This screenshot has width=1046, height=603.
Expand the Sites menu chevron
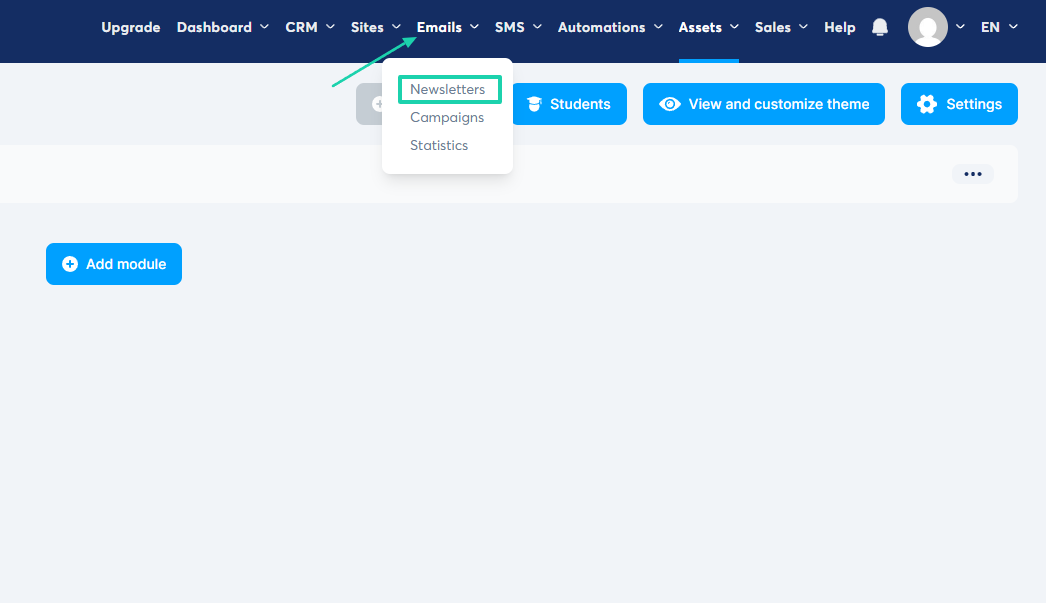click(396, 27)
